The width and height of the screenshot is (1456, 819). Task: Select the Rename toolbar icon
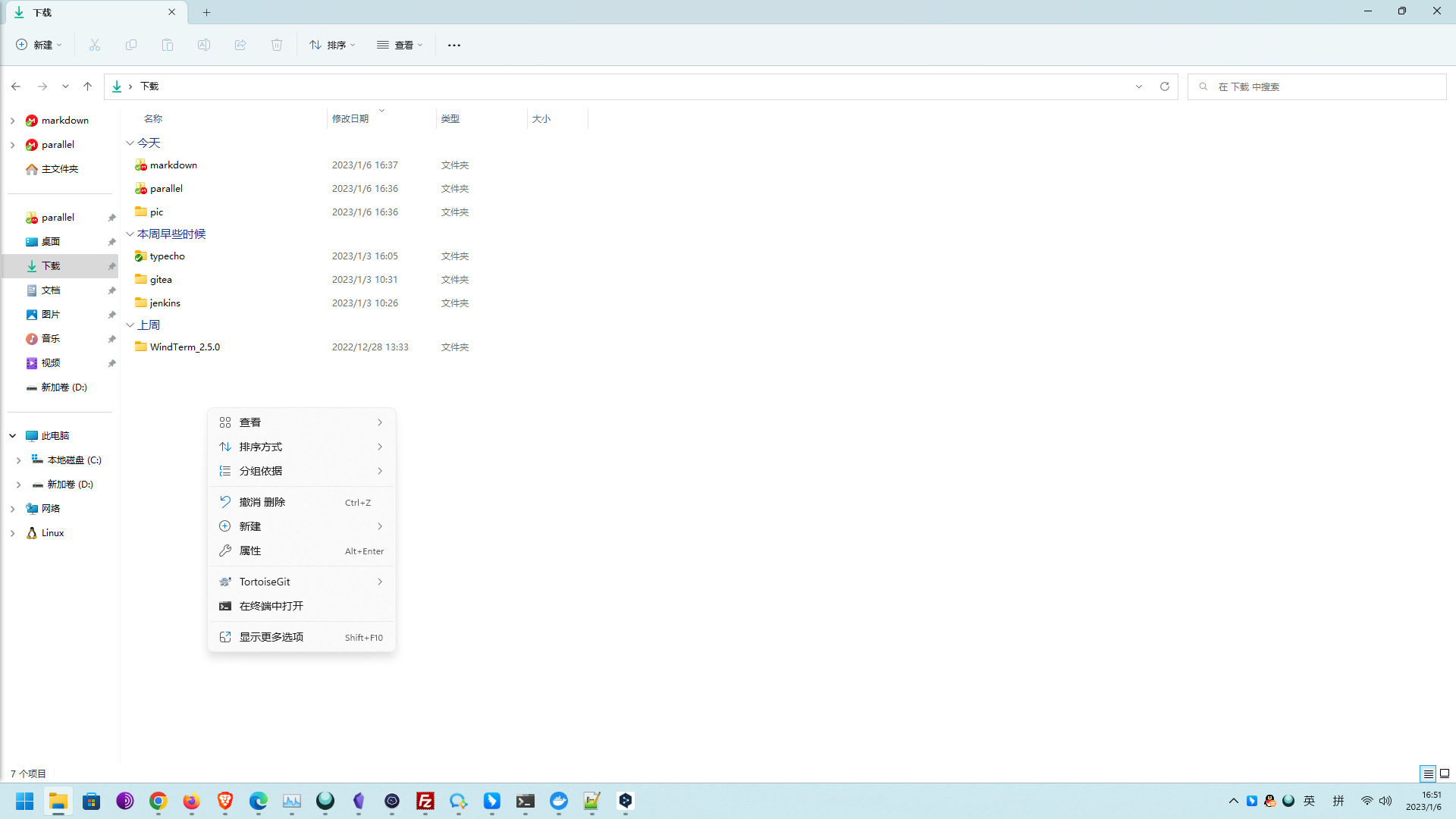[x=203, y=45]
